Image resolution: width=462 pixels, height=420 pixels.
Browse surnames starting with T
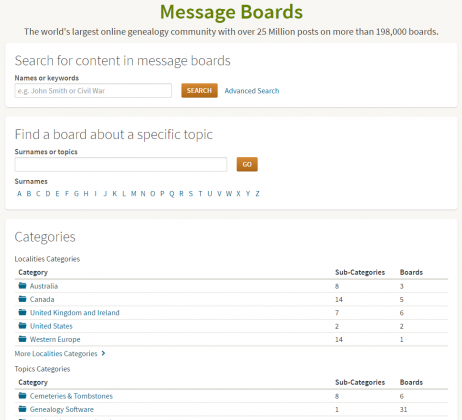200,194
